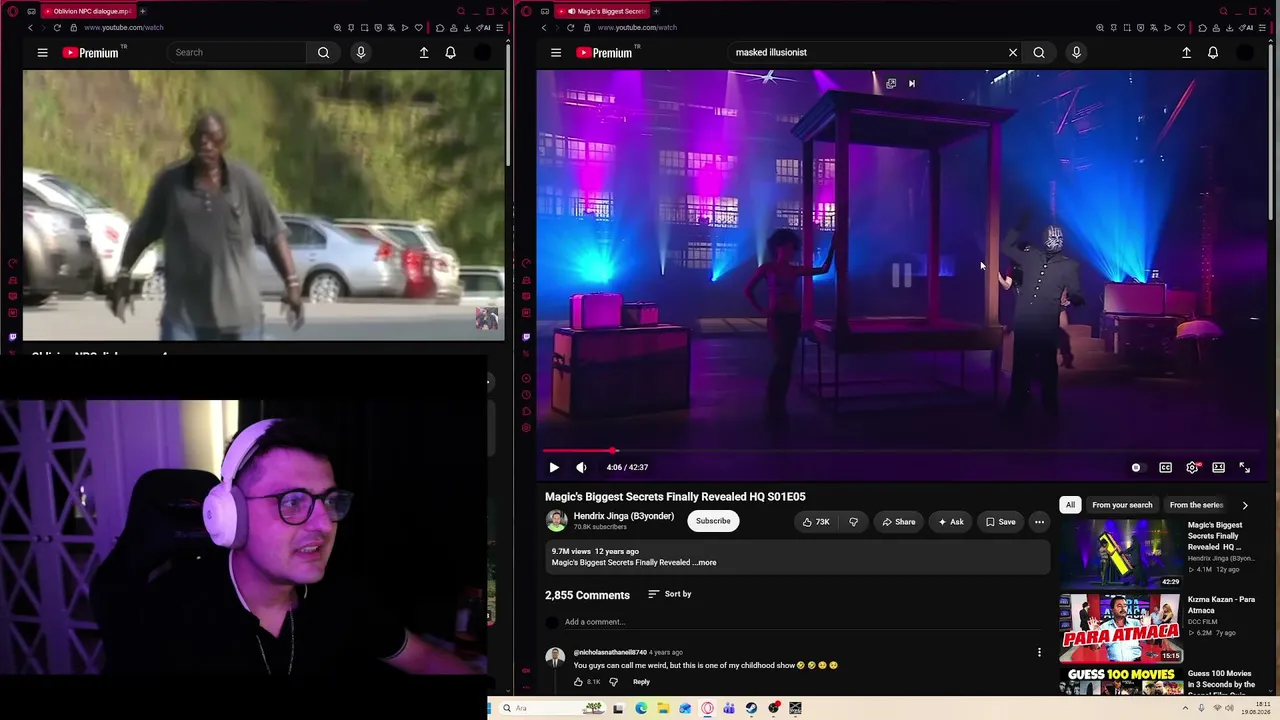Click the left window address bar URL
Image resolution: width=1280 pixels, height=720 pixels.
pyautogui.click(x=124, y=28)
